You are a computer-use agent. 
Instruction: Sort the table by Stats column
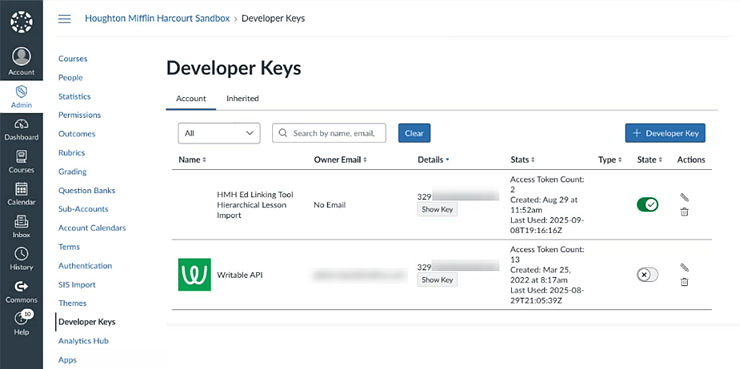(x=522, y=160)
